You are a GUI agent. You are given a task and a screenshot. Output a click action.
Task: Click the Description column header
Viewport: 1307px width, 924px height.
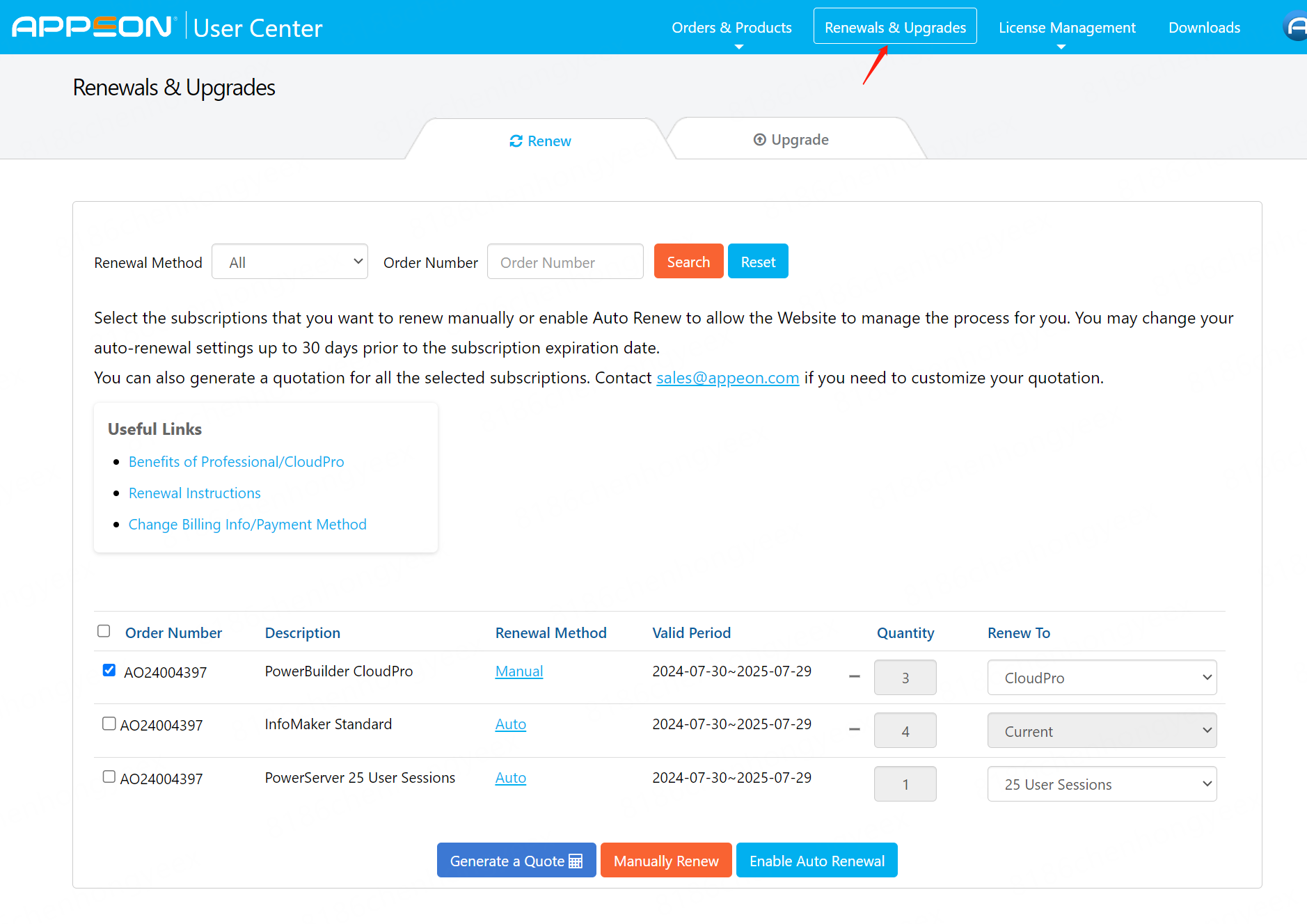tap(302, 632)
